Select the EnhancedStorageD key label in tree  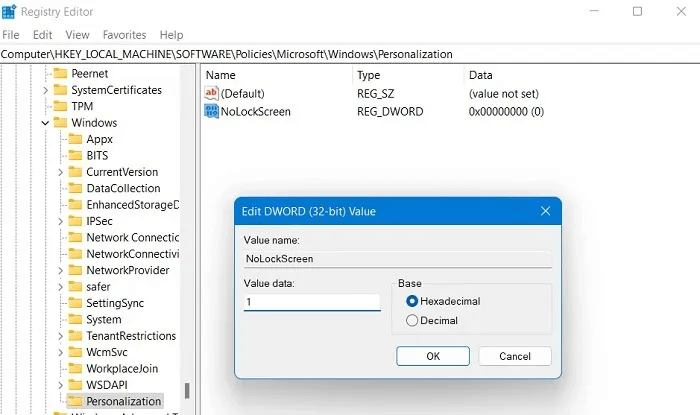133,204
